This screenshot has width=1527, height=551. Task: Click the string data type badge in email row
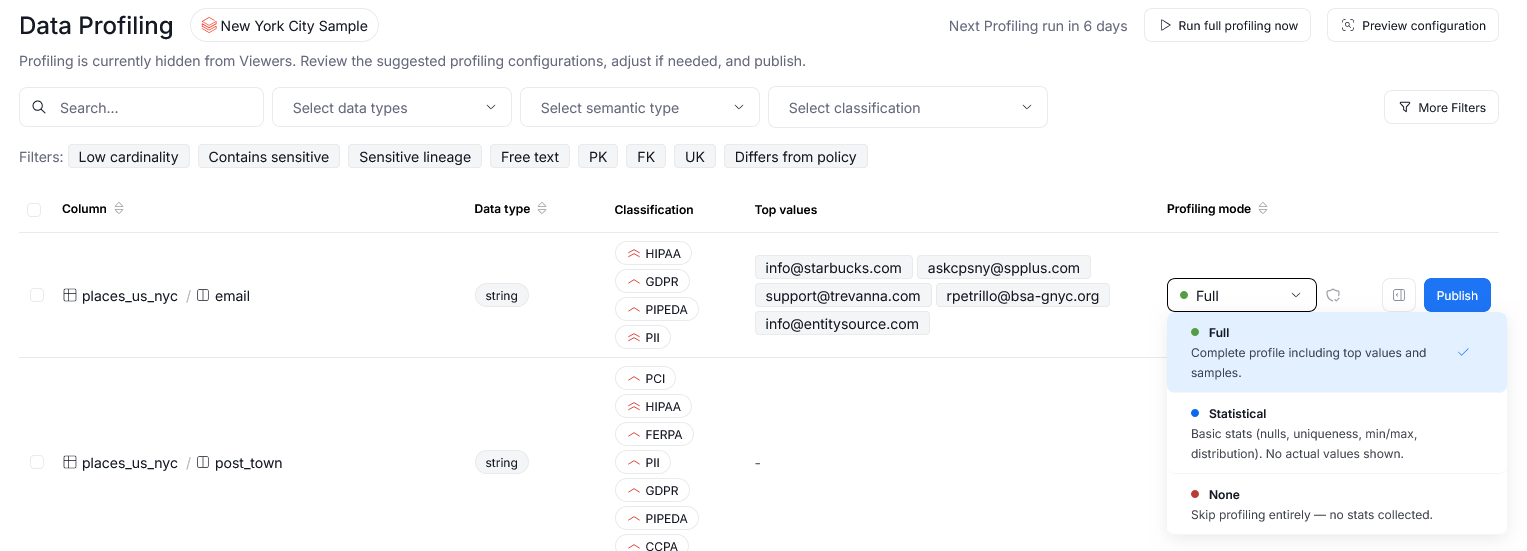[501, 296]
